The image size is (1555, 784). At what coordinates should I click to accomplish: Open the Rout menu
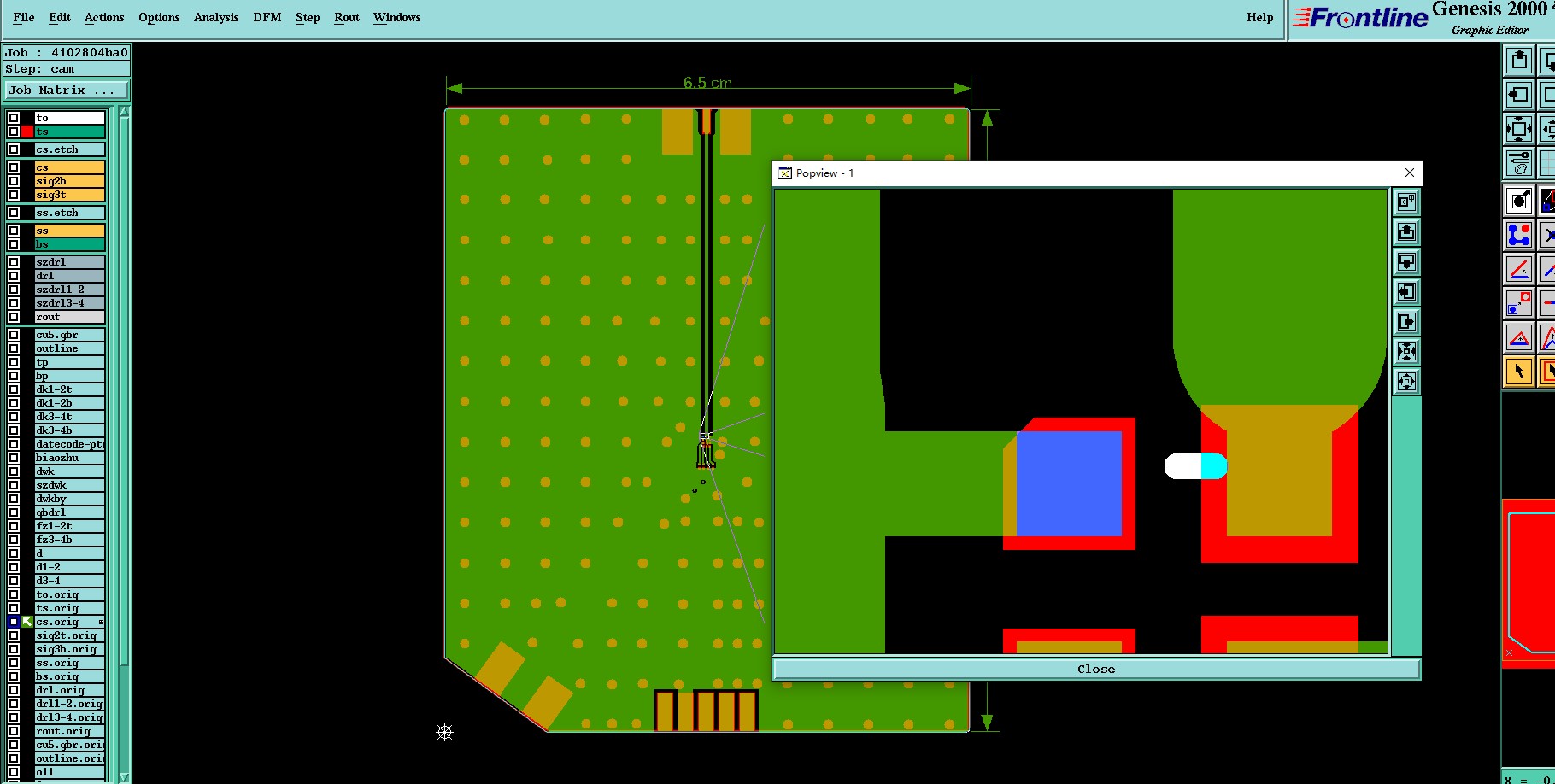click(x=347, y=17)
